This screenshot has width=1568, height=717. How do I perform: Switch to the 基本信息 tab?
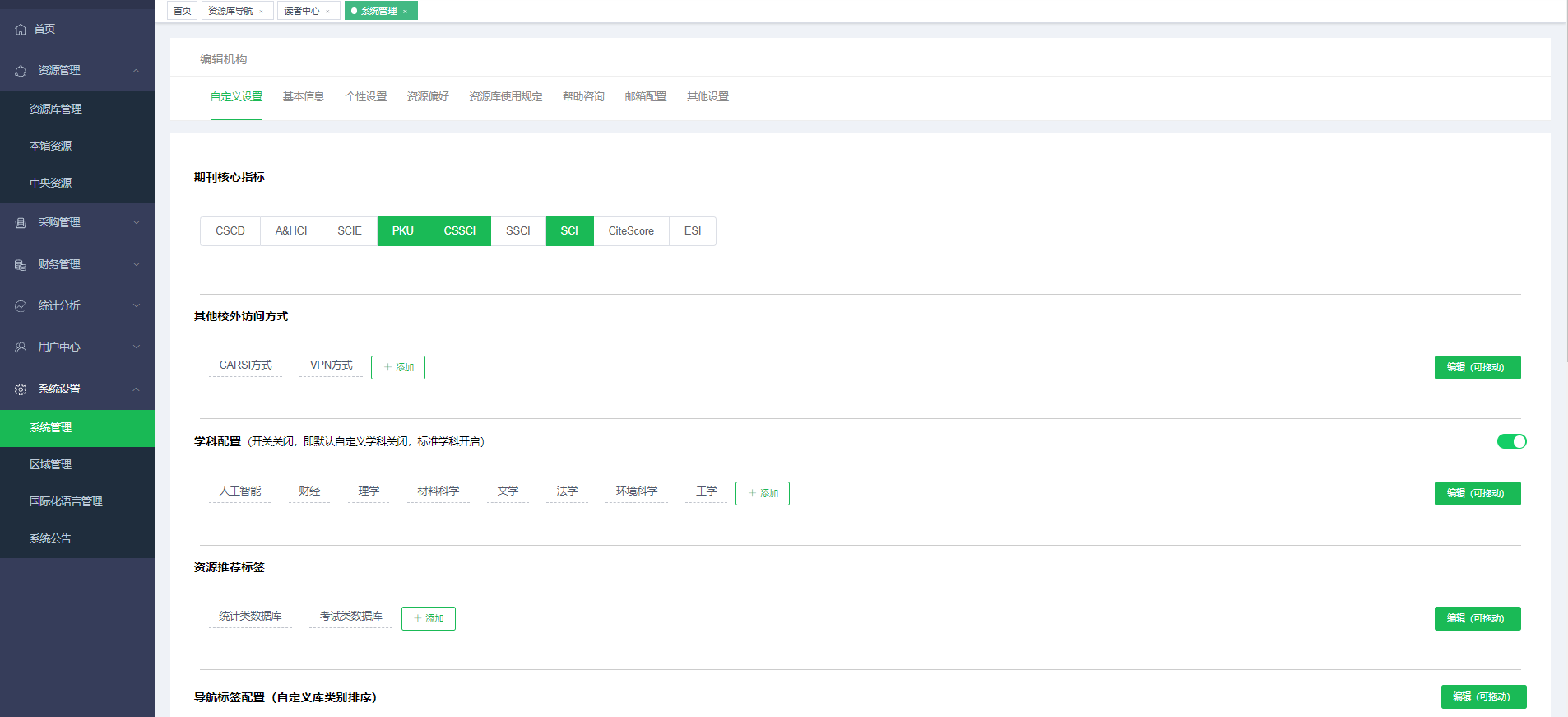coord(304,96)
